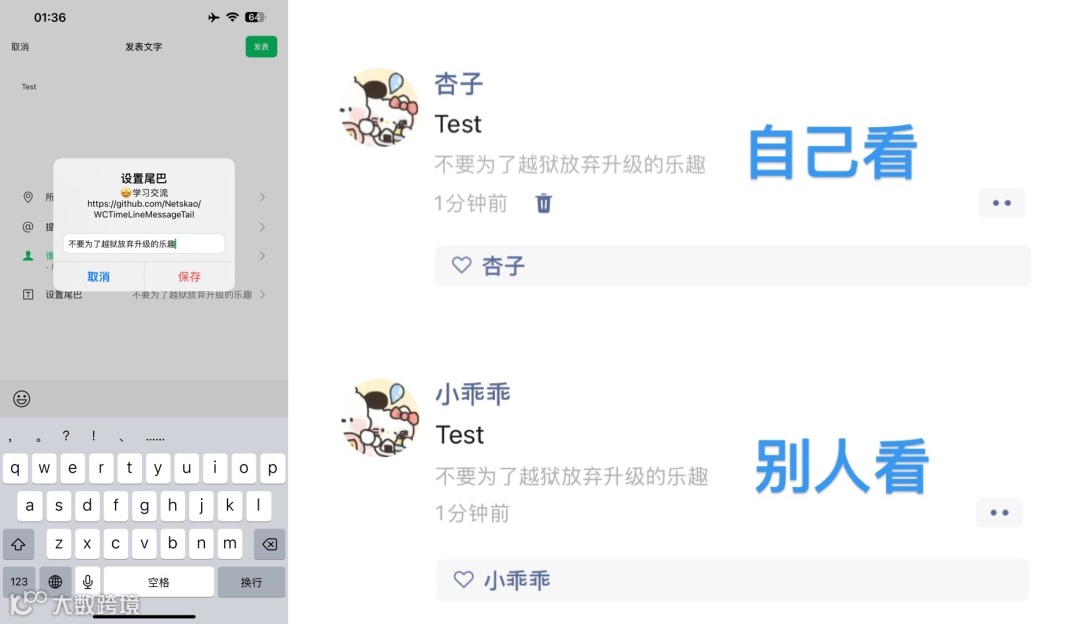Click 取消 in the 设置尾巴 dialog
1080x624 pixels.
click(x=98, y=276)
